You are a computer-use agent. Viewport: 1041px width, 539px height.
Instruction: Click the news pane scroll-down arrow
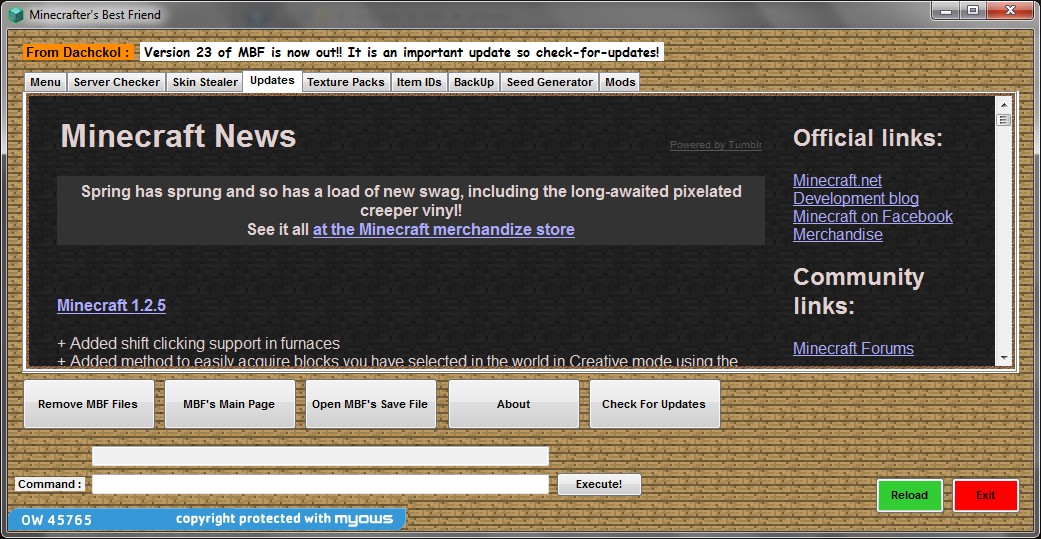coord(1003,358)
